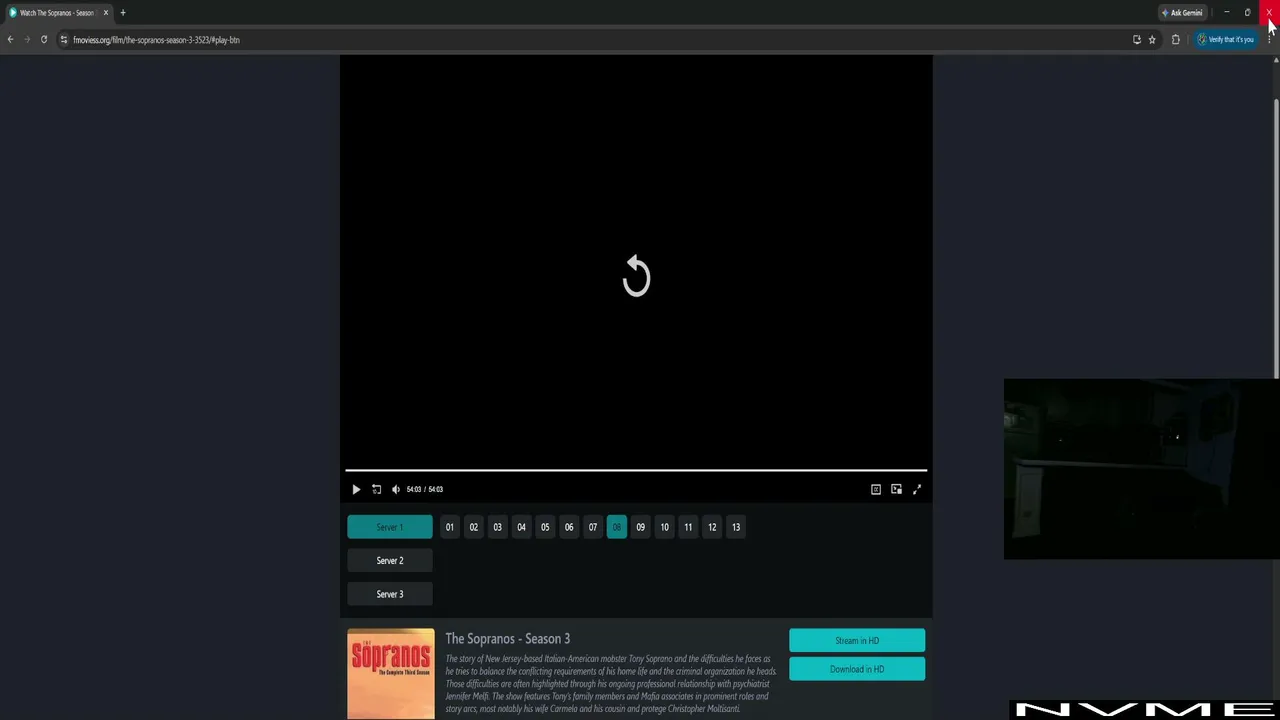Select episode 05
Screen dimensions: 1280x720
[x=545, y=527]
